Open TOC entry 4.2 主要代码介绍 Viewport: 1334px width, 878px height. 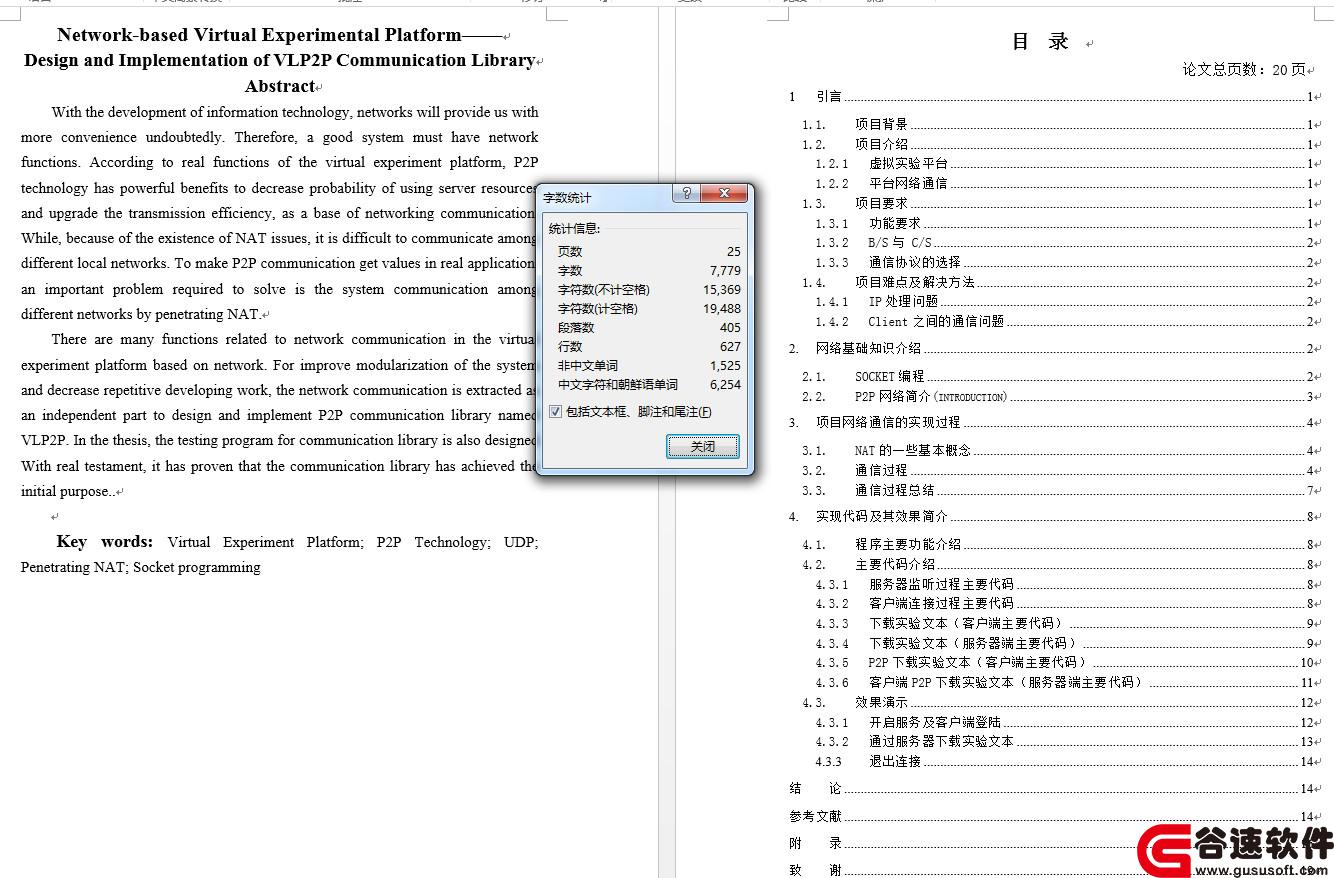point(1057,565)
